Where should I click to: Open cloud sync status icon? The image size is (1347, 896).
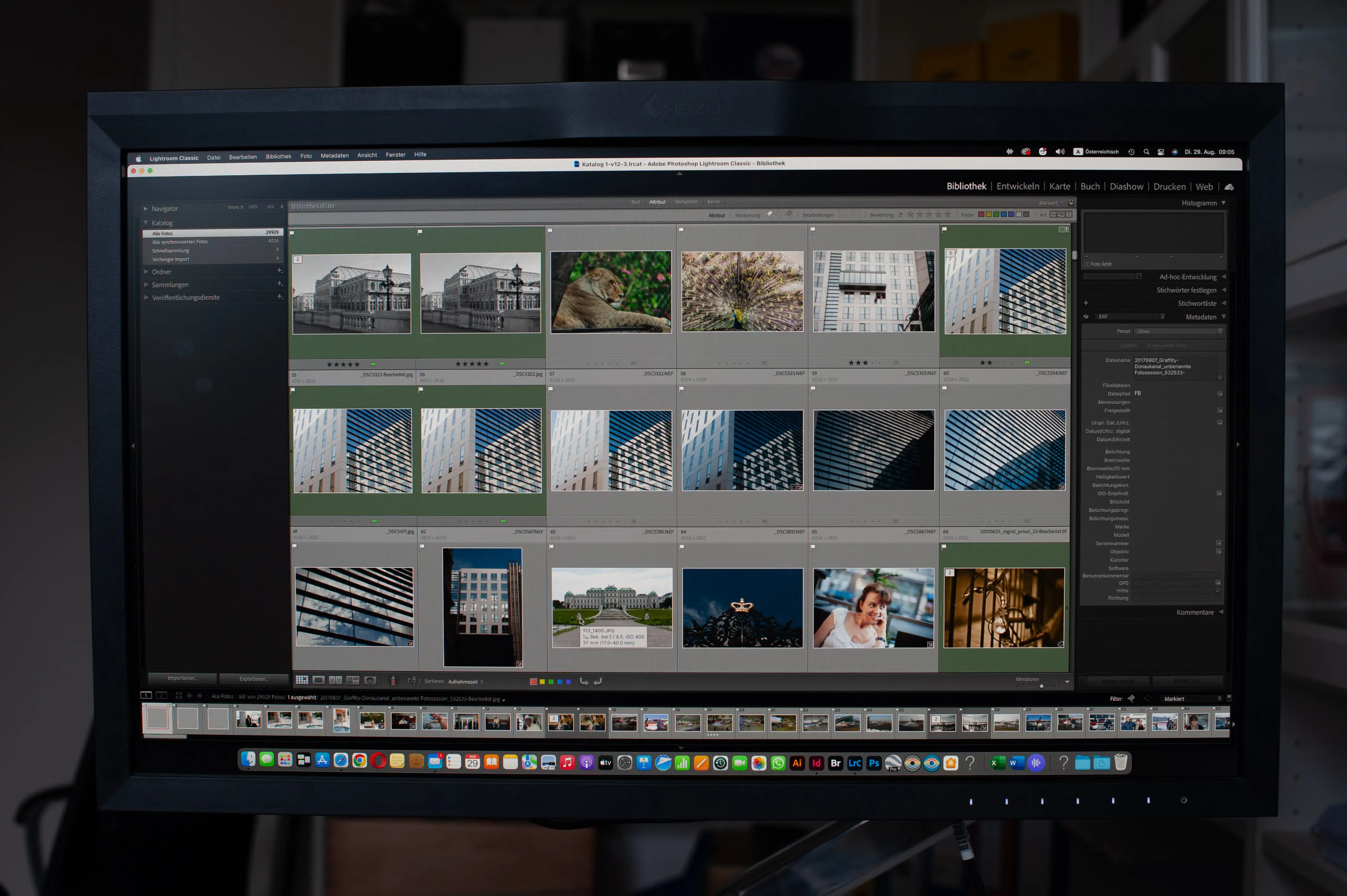(1229, 187)
